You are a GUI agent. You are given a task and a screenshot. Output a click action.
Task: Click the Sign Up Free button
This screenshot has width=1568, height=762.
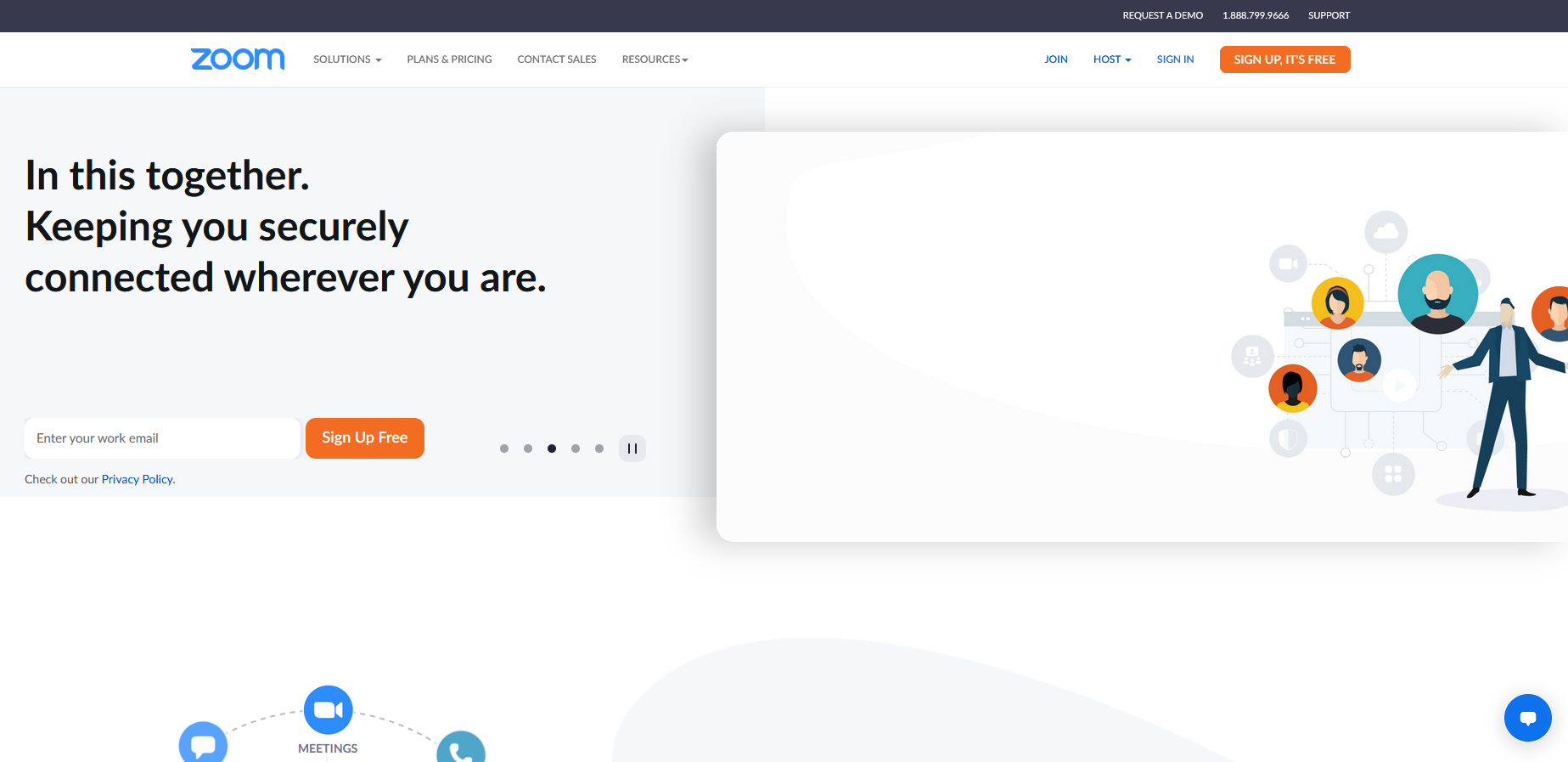tap(365, 438)
